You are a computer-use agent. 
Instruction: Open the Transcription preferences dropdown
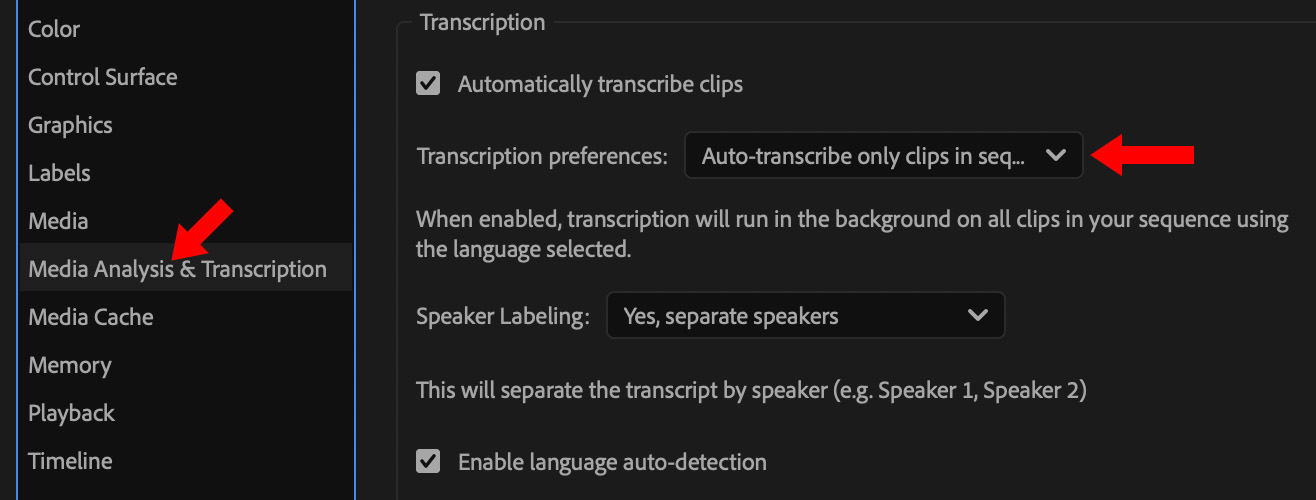(882, 156)
